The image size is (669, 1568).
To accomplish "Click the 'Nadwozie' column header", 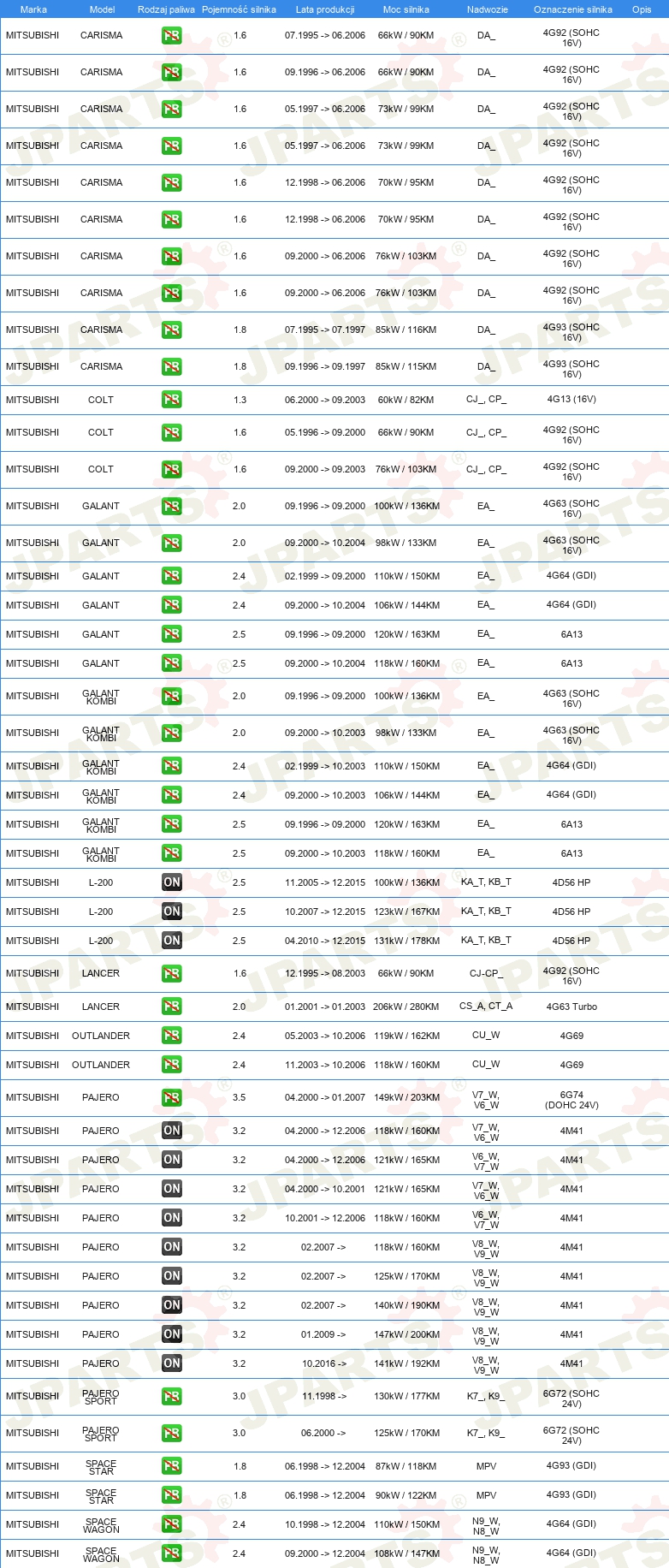I will pyautogui.click(x=488, y=9).
